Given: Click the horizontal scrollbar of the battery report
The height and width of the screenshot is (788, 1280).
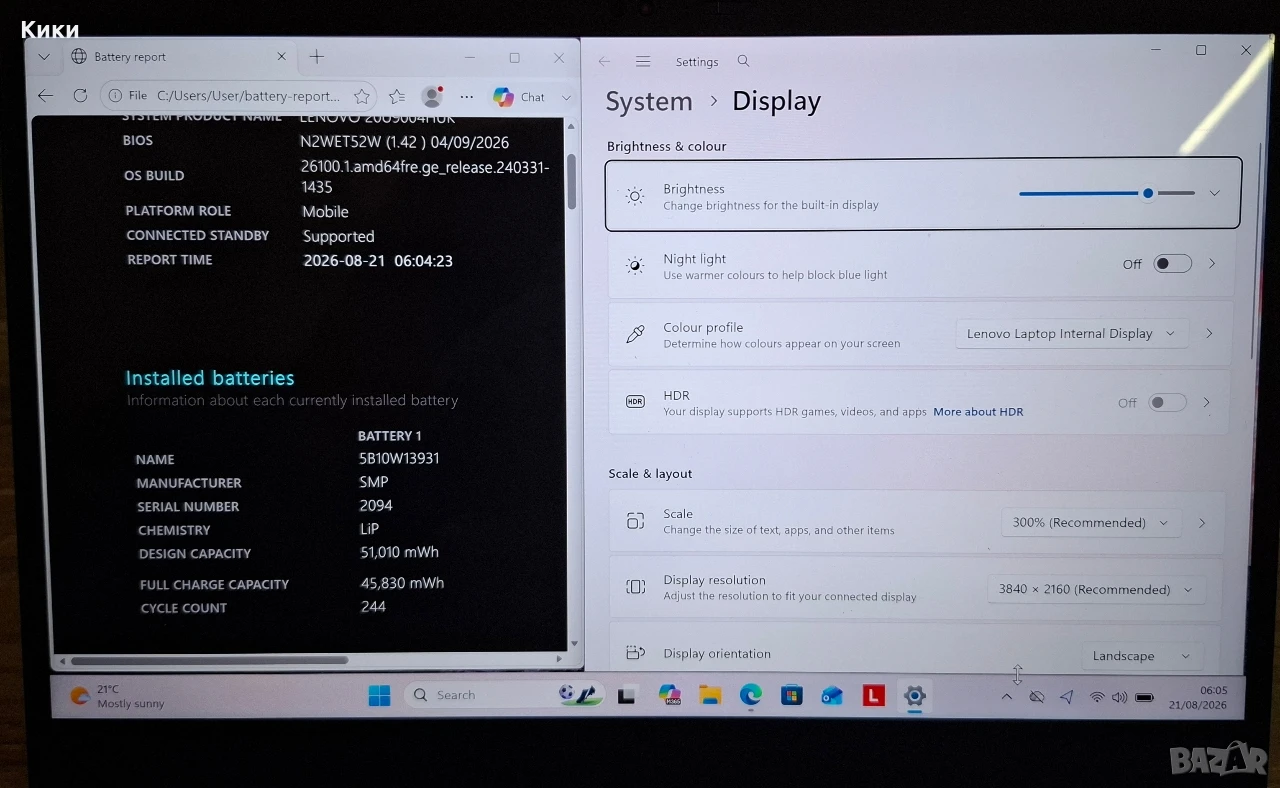Looking at the screenshot, I should coord(209,660).
